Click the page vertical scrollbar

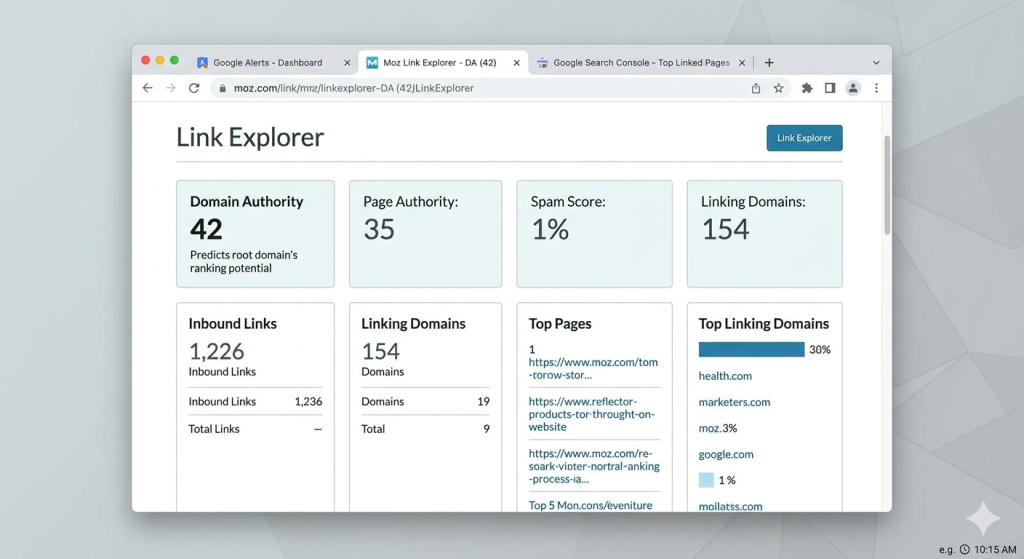(x=886, y=185)
